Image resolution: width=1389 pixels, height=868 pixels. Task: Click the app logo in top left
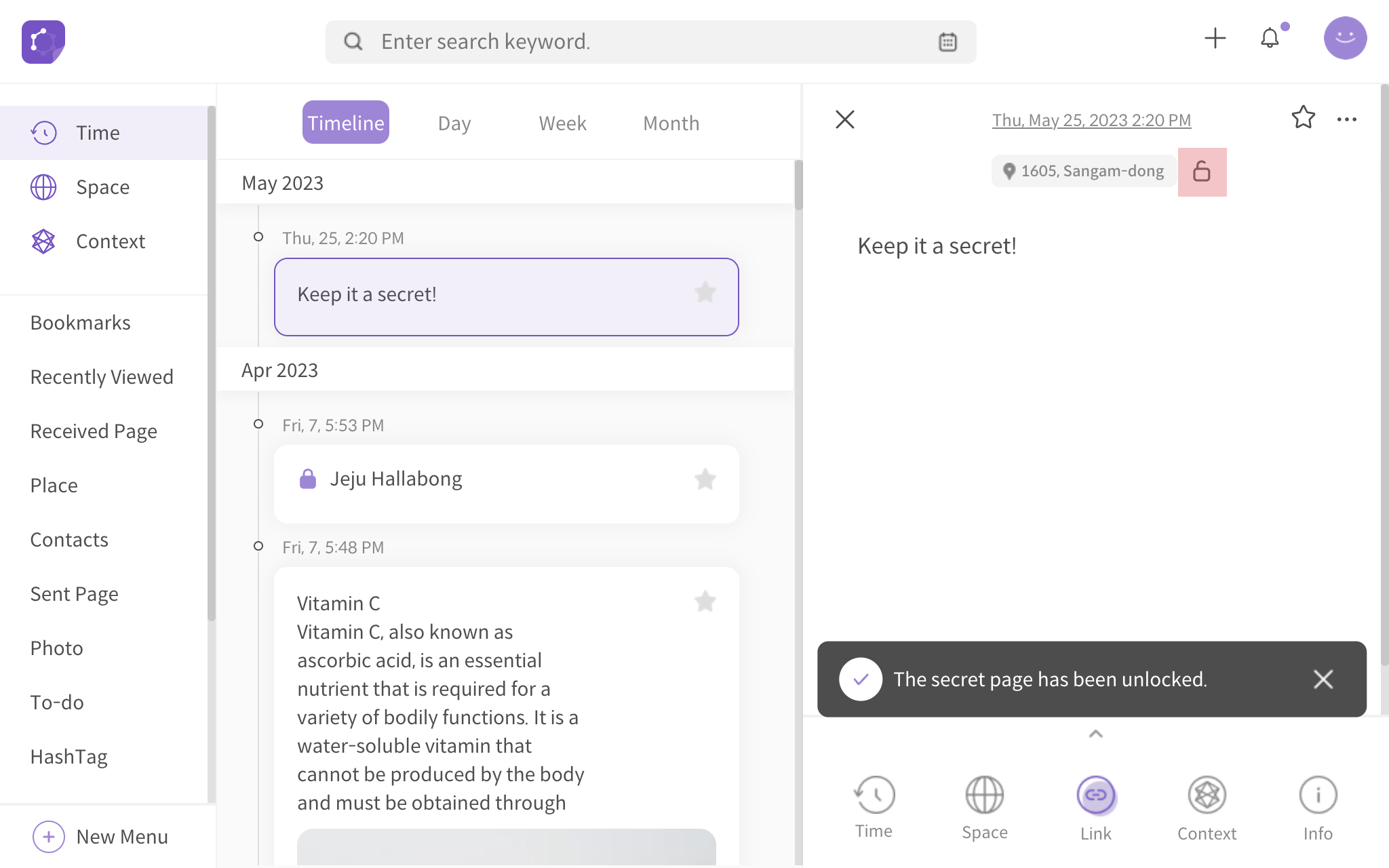(x=43, y=42)
